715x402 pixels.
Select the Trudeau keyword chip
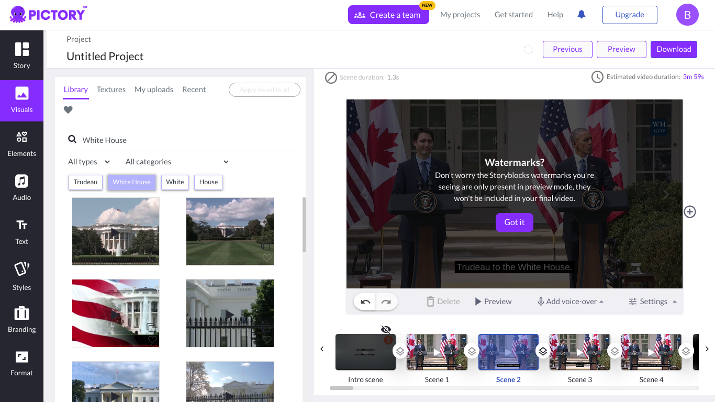click(85, 182)
